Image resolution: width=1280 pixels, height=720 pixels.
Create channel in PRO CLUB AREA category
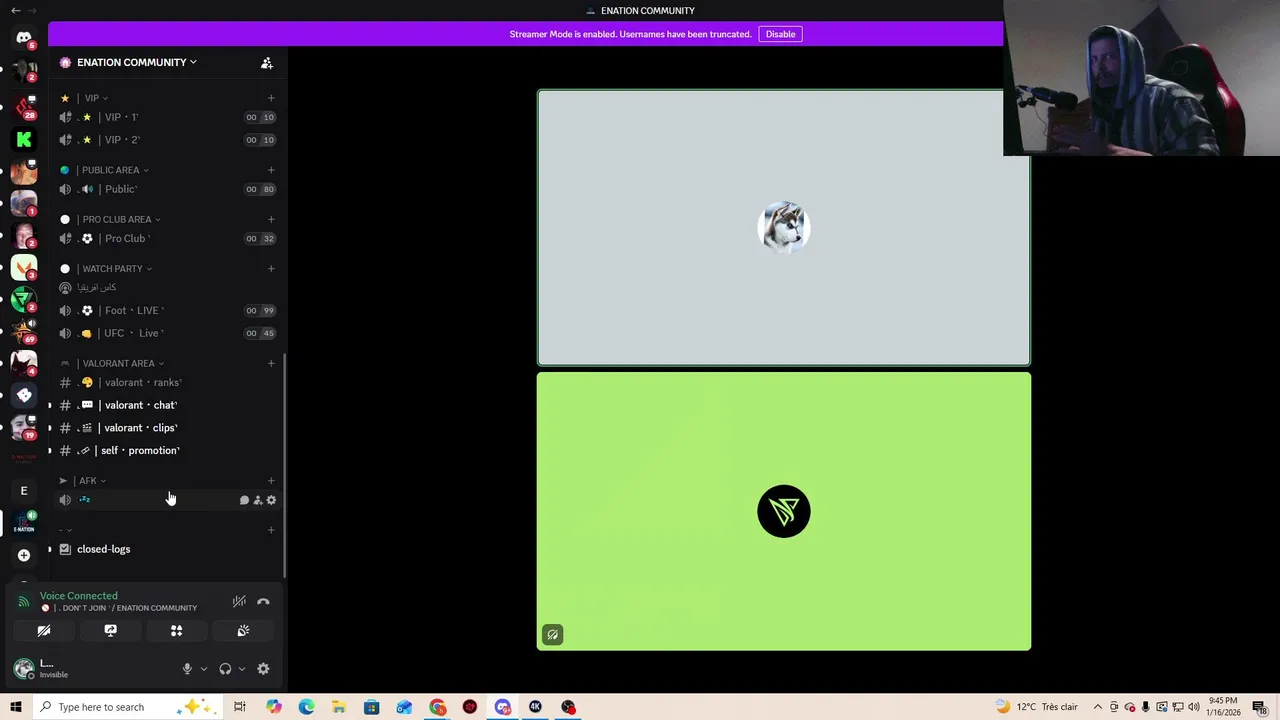click(271, 219)
